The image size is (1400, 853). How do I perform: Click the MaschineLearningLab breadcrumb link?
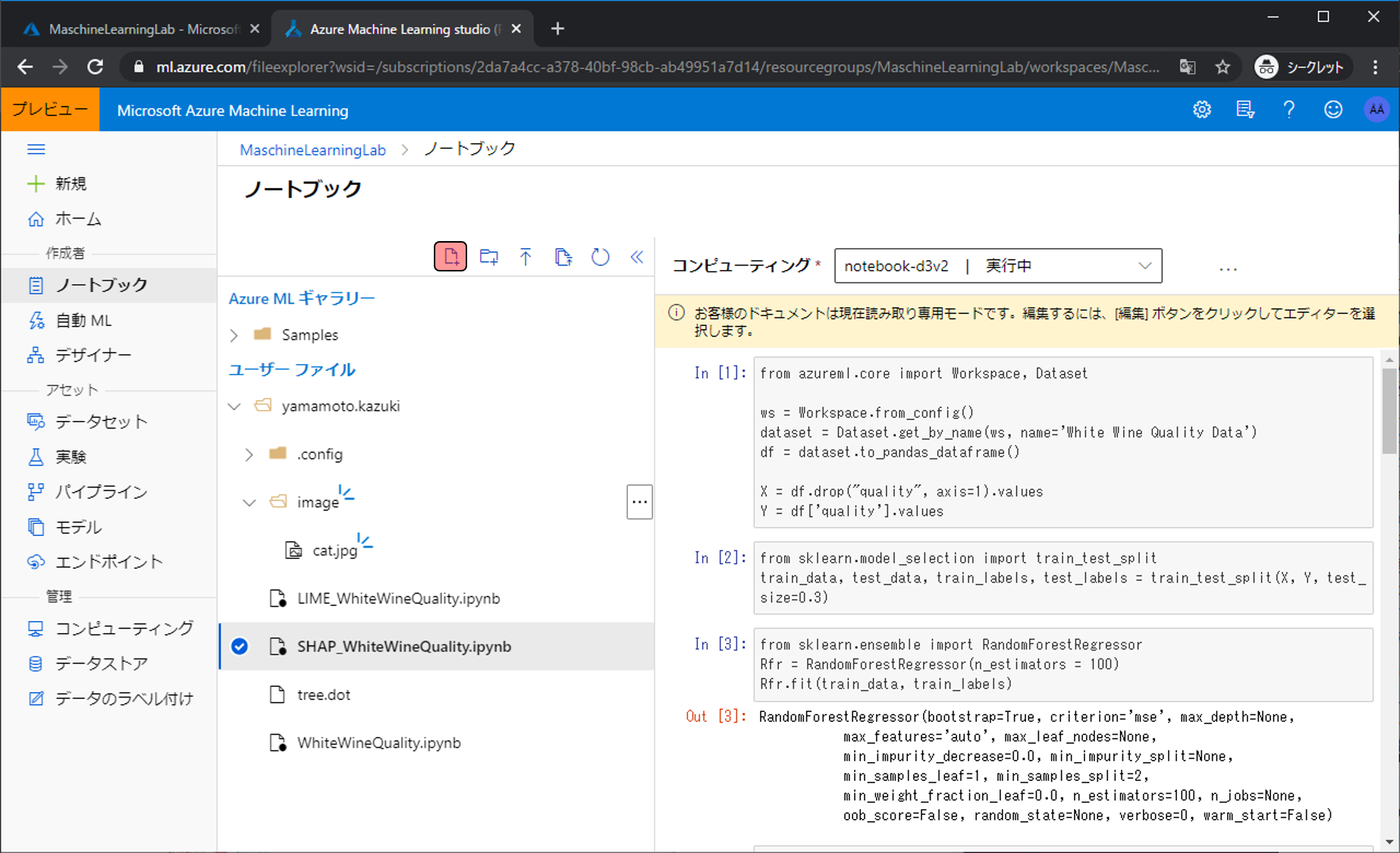312,150
